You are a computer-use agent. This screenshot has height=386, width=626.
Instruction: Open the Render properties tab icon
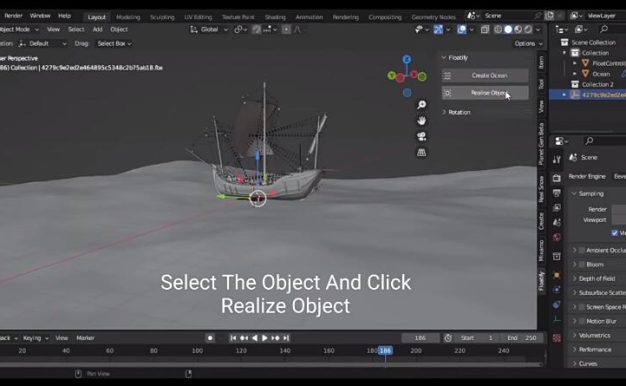coord(557,178)
